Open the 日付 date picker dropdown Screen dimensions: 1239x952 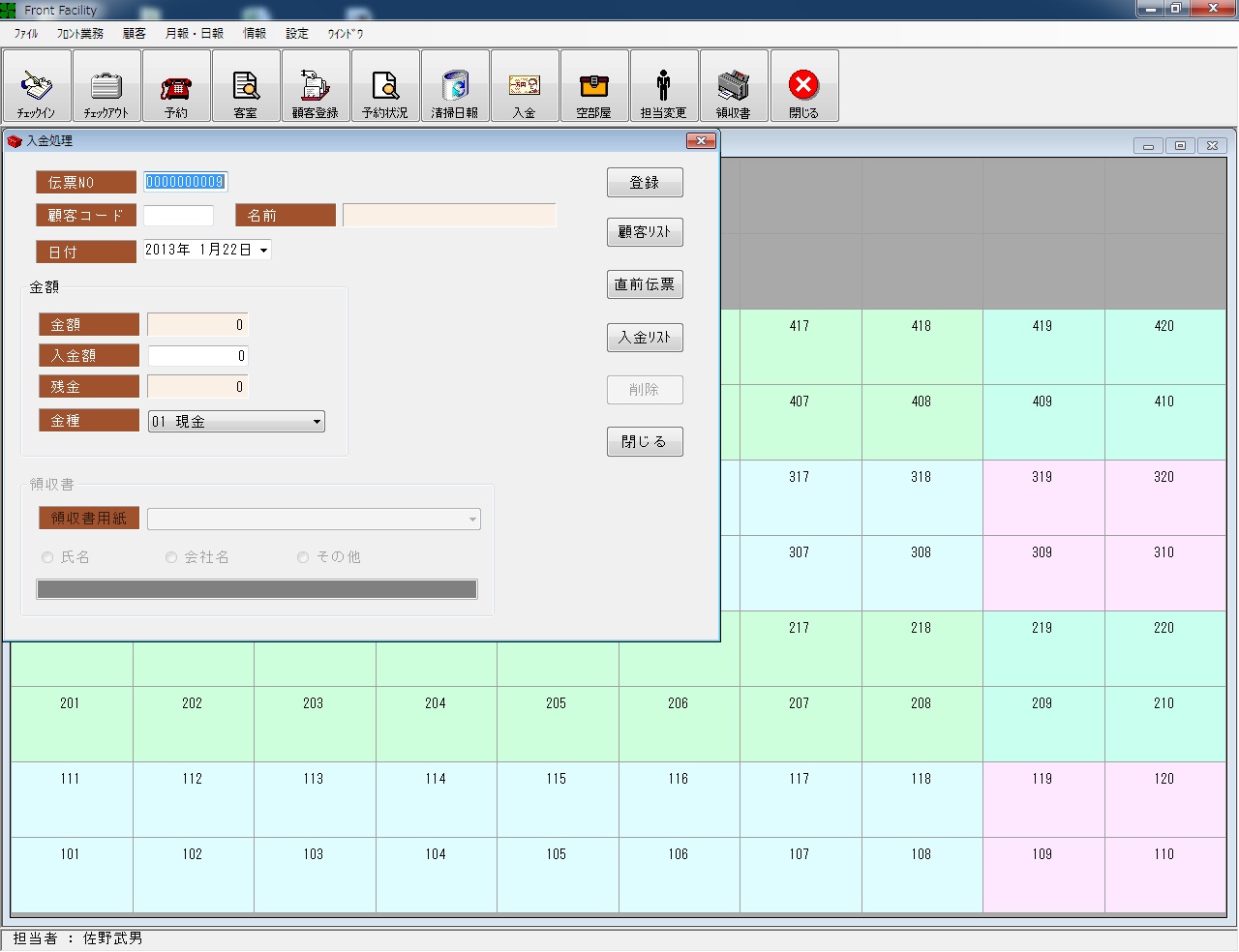click(x=263, y=250)
